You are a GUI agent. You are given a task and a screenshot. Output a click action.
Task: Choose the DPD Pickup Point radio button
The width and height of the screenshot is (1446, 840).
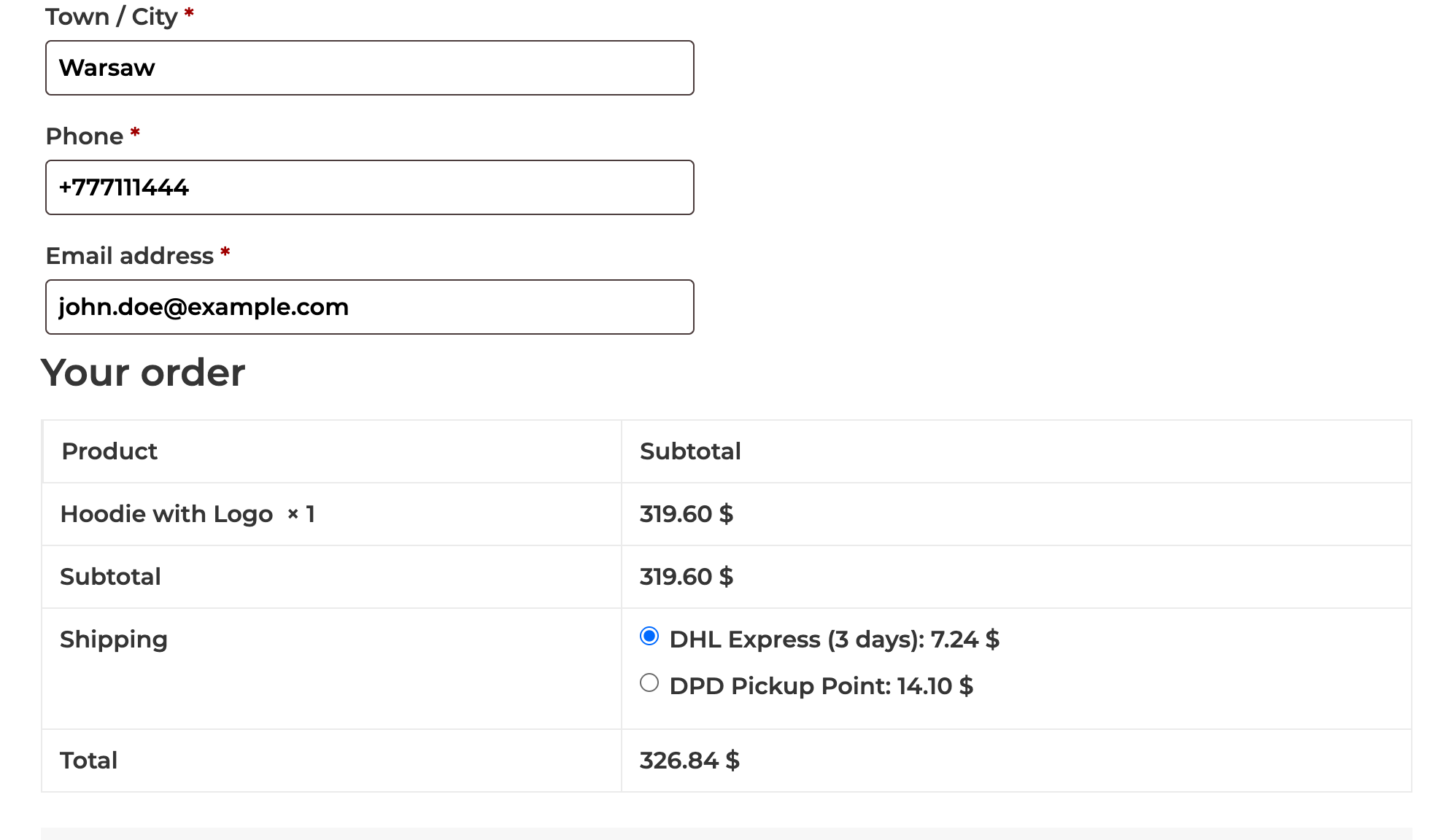[x=649, y=683]
